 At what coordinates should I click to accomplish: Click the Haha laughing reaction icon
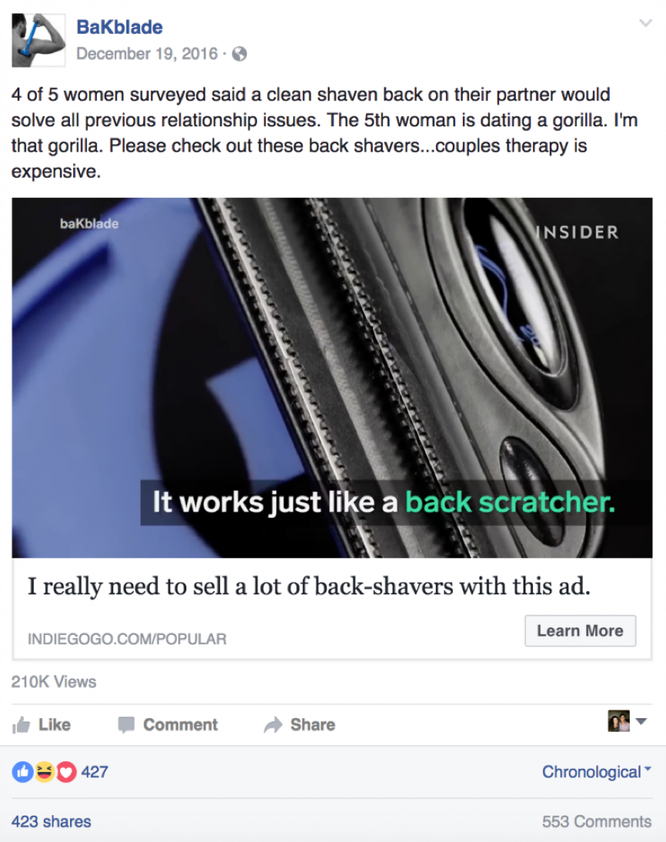tap(45, 772)
